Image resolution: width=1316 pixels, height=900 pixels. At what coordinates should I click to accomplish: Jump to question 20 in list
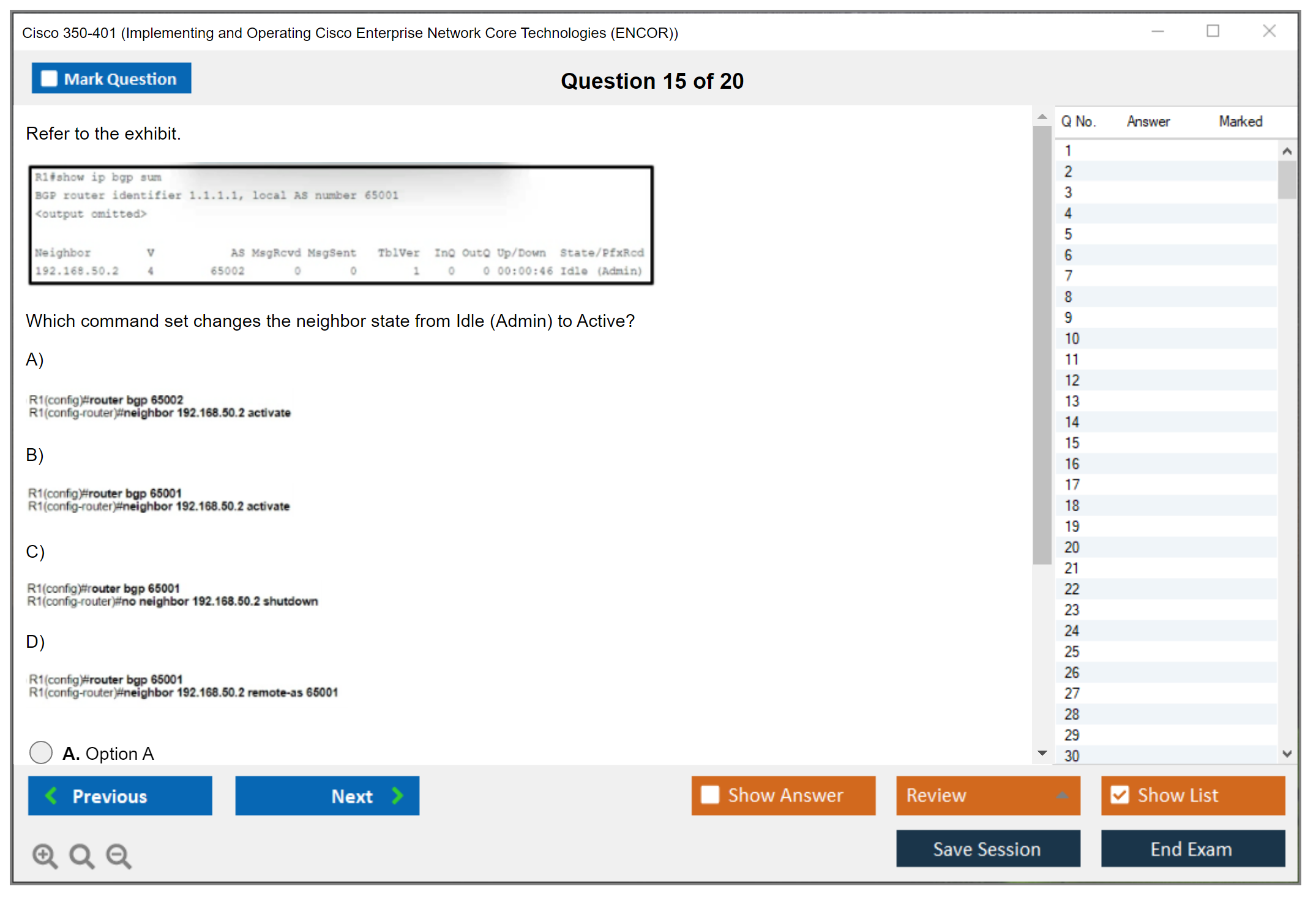(x=1072, y=547)
